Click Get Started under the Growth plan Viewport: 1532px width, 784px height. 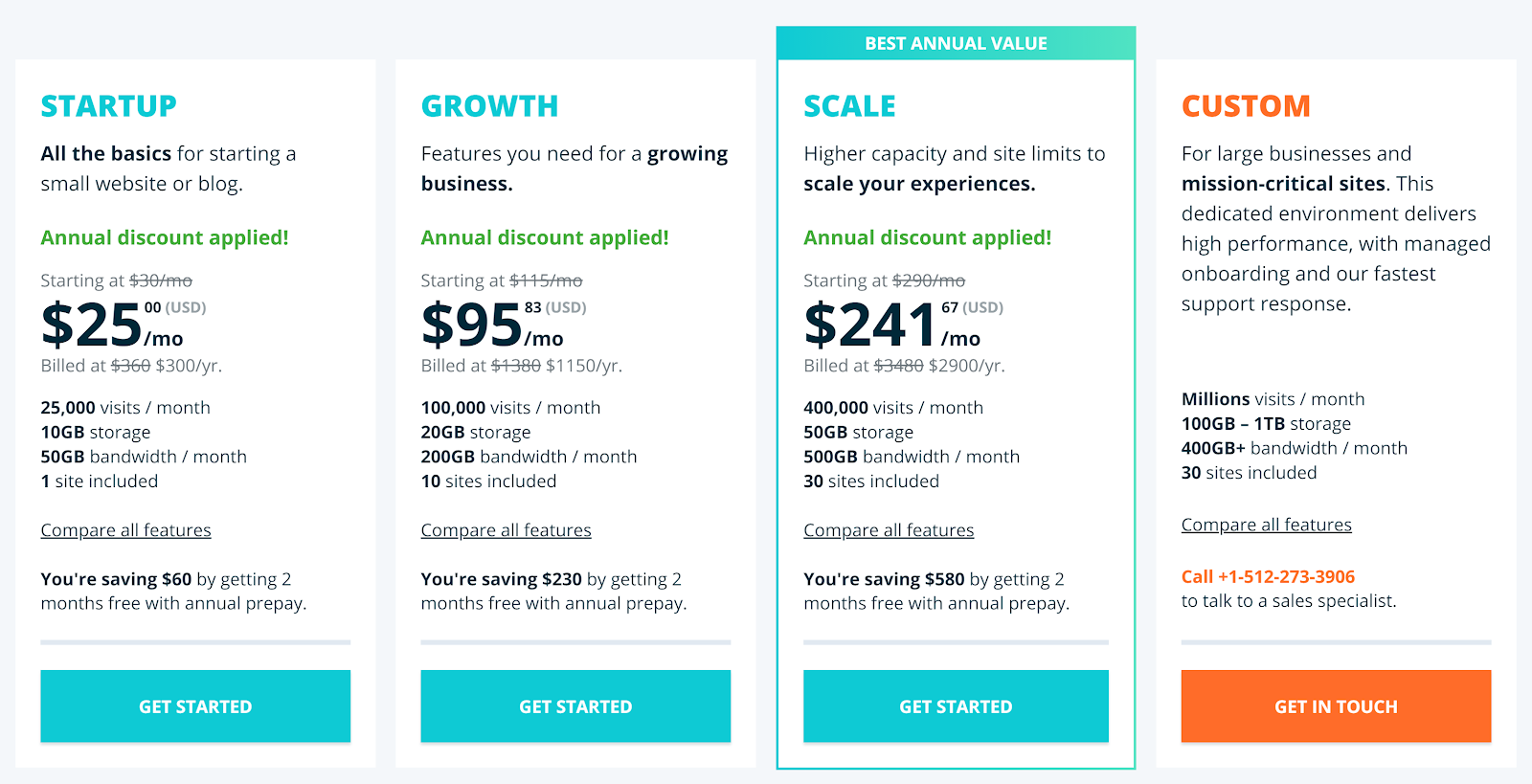point(575,706)
